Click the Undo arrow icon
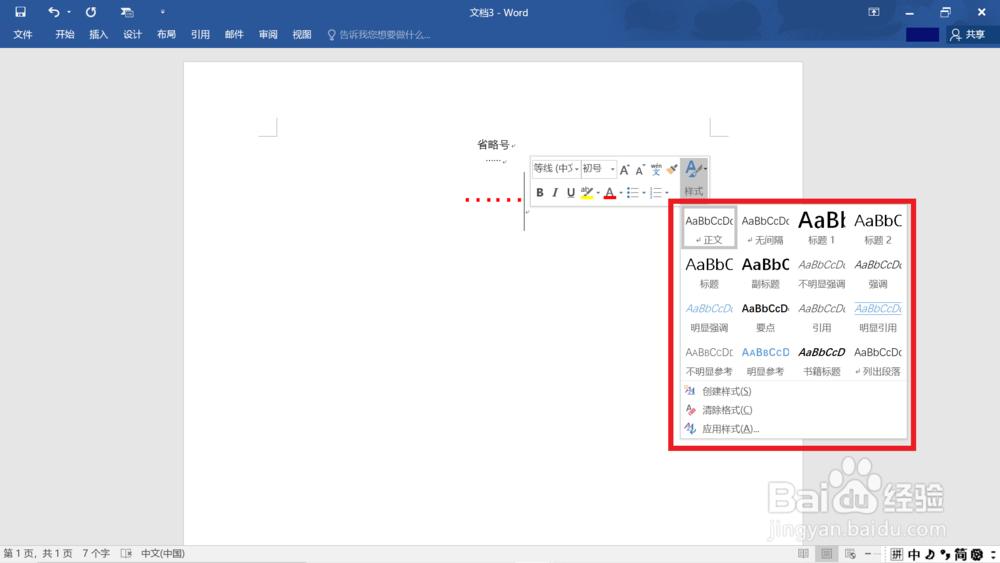The height and width of the screenshot is (563, 1000). (x=54, y=12)
